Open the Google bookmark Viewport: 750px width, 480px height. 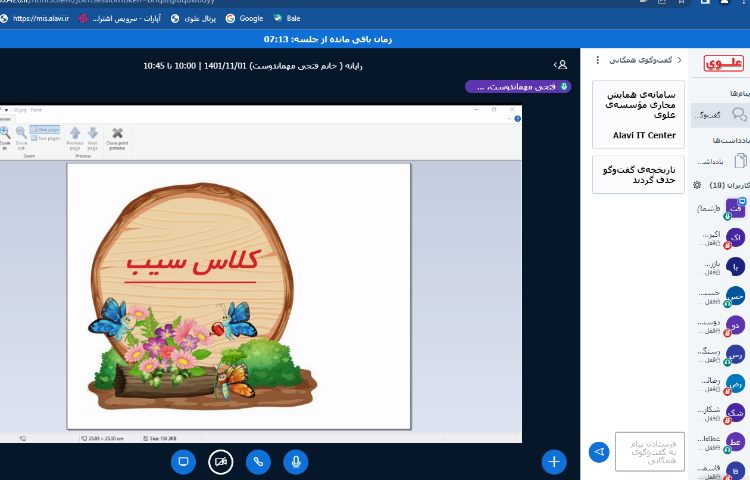click(244, 18)
